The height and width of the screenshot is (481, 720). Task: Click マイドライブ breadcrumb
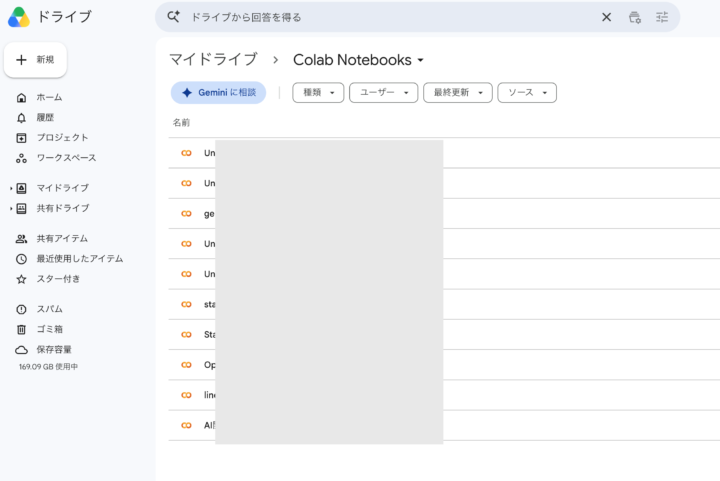(x=213, y=60)
